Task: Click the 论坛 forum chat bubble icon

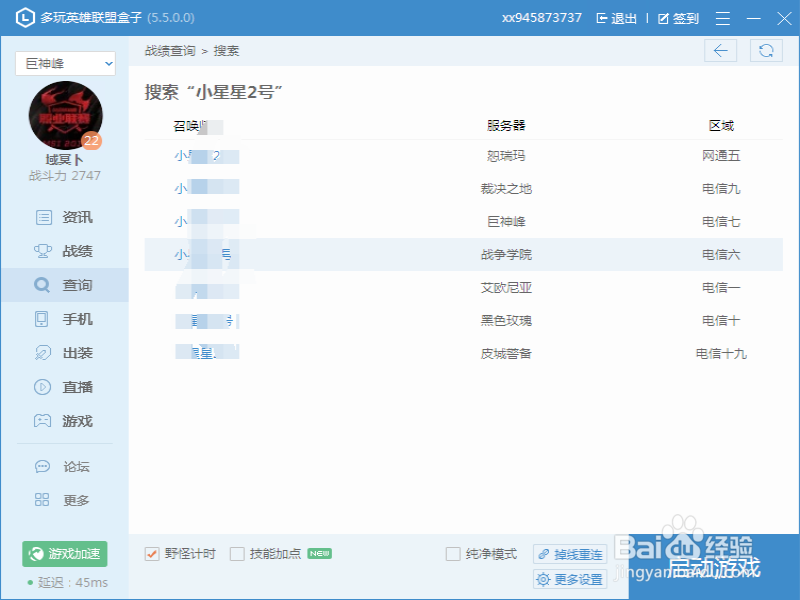Action: tap(42, 466)
